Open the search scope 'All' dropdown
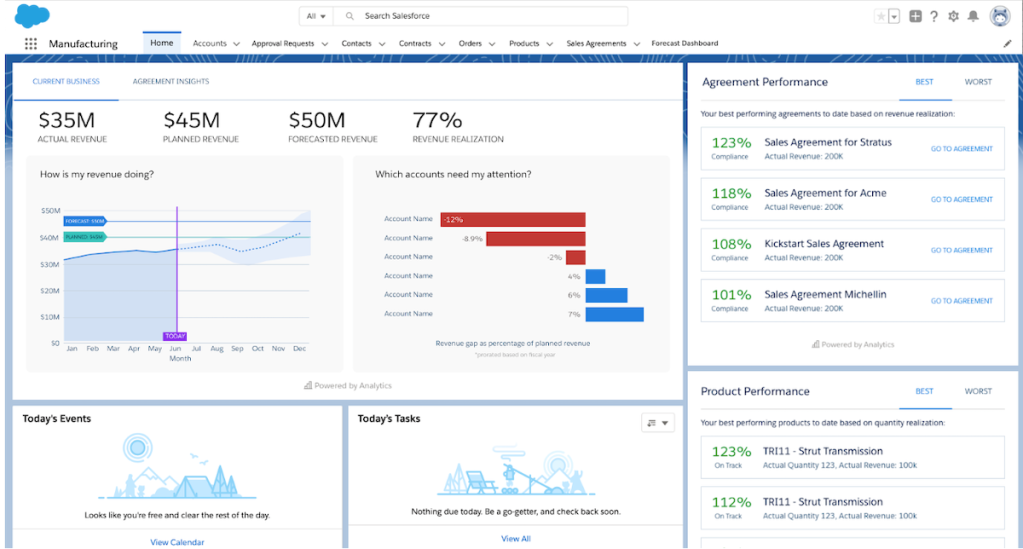The image size is (1023, 549). click(x=317, y=16)
